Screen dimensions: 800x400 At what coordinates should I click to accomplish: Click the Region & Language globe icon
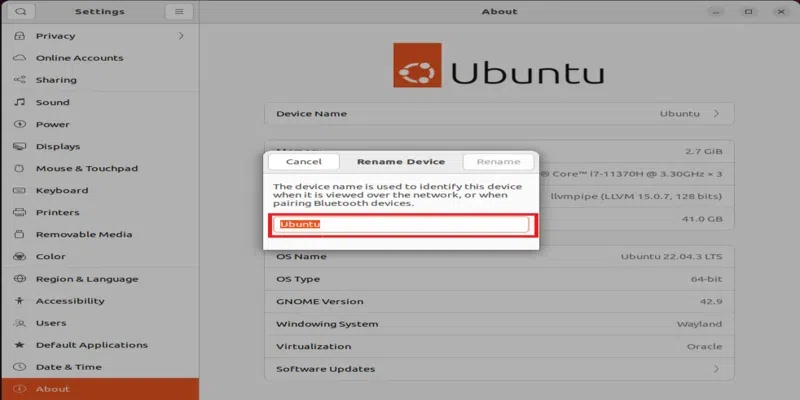coord(19,279)
